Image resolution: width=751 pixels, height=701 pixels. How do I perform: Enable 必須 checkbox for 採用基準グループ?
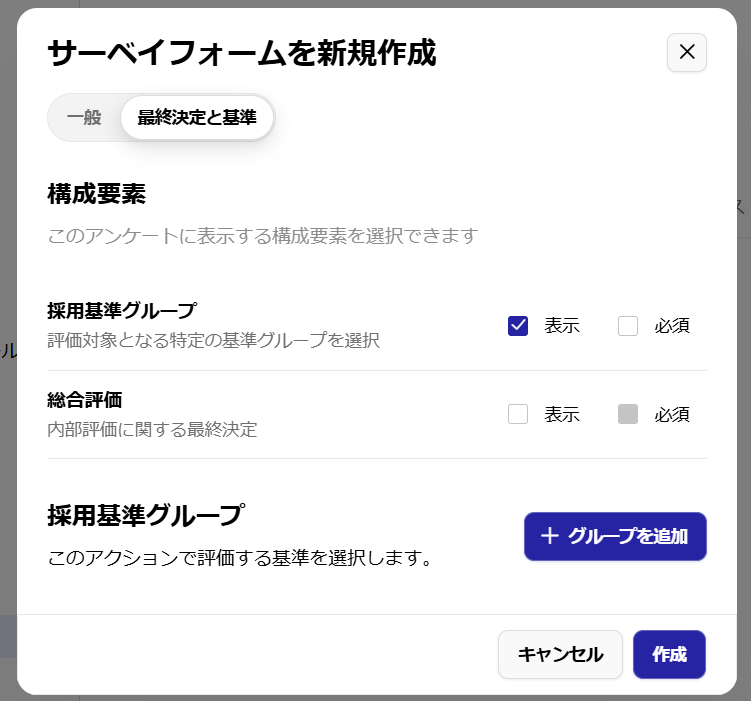coord(627,326)
